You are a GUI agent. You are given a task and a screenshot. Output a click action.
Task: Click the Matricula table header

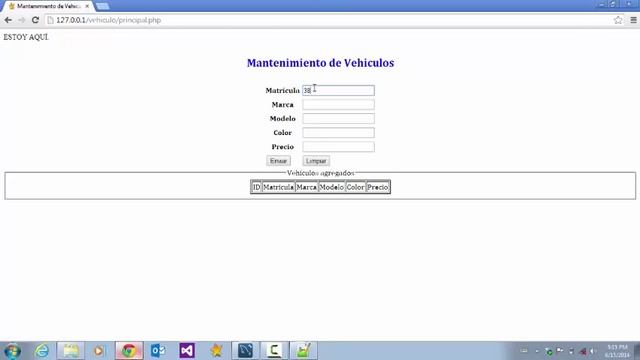[278, 187]
